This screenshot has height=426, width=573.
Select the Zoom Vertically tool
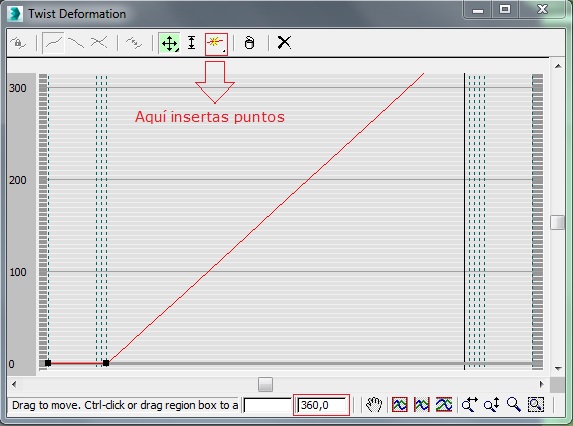492,405
